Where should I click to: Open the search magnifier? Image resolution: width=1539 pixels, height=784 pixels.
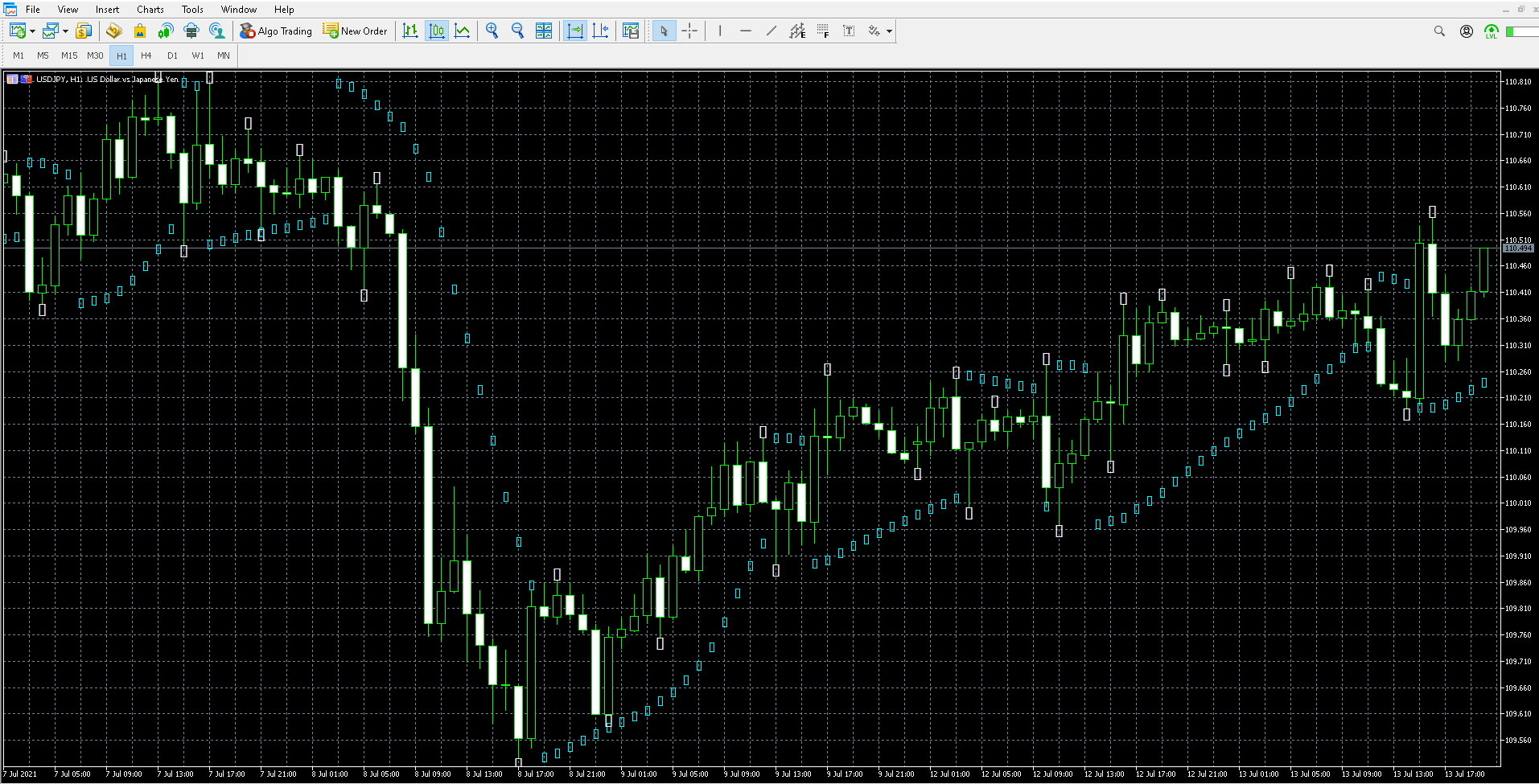(x=1439, y=31)
